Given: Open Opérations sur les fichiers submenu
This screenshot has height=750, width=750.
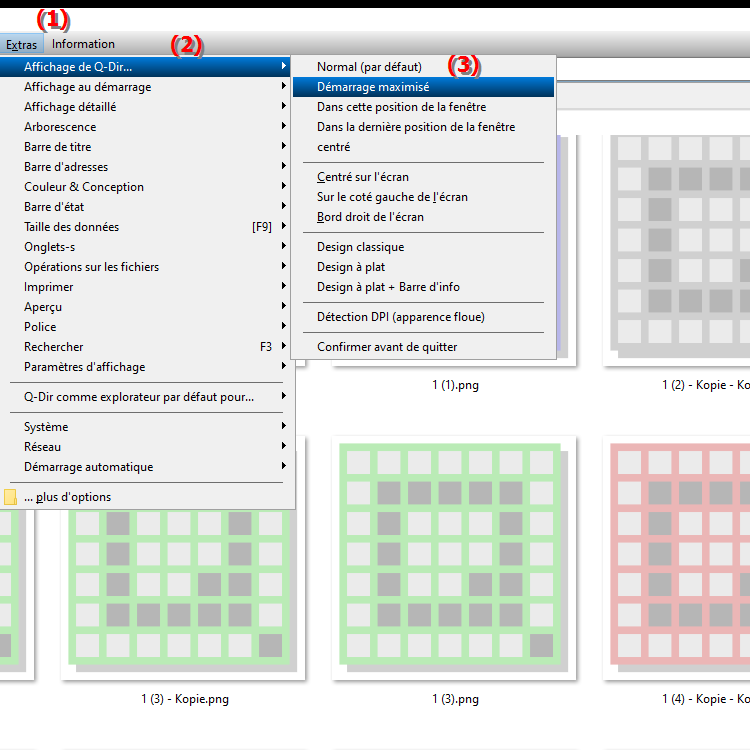Looking at the screenshot, I should (x=145, y=267).
